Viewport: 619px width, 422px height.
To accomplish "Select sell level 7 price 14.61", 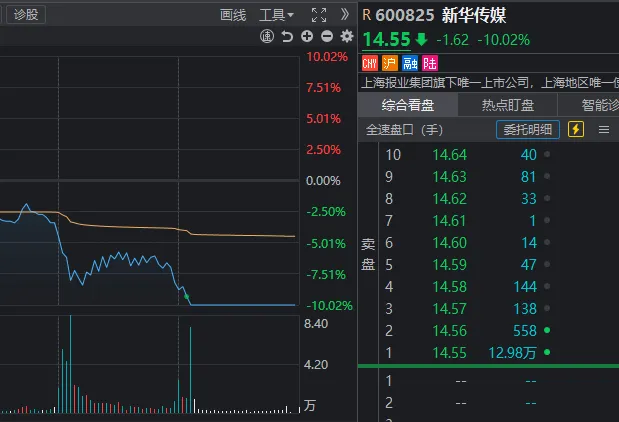I will (449, 221).
